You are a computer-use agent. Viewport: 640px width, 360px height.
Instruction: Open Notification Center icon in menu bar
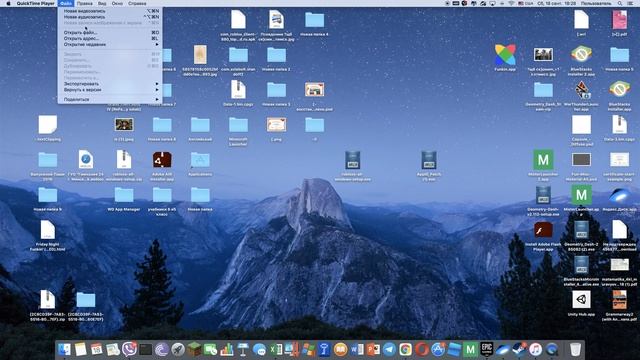pyautogui.click(x=631, y=3)
